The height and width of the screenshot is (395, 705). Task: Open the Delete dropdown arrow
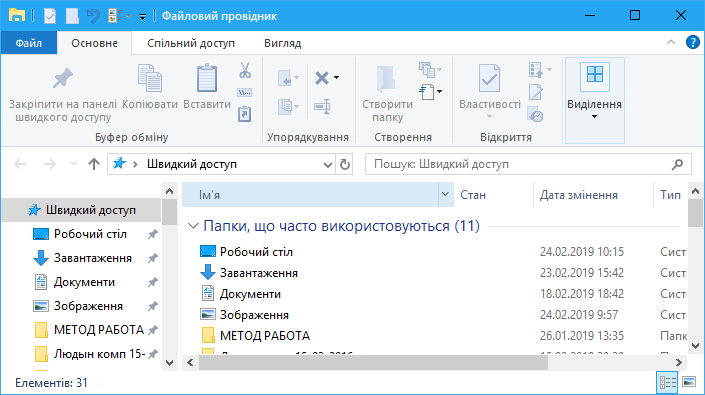[336, 78]
